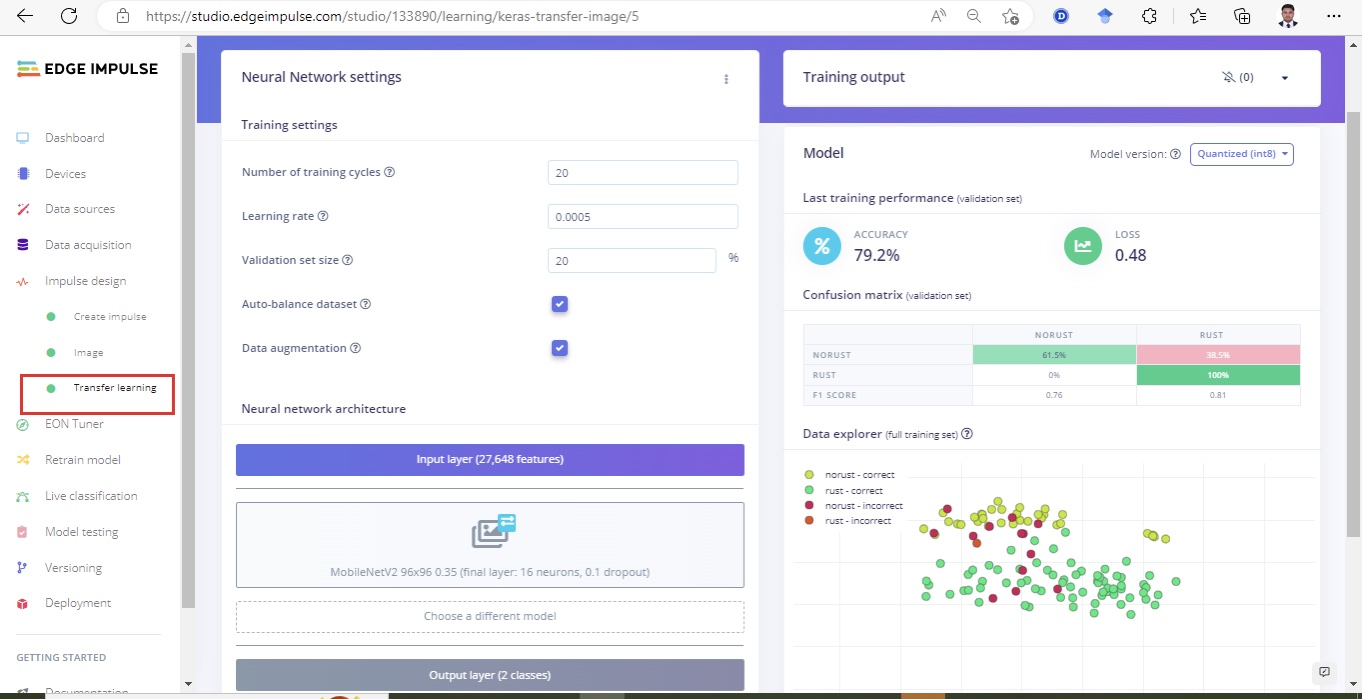Screen dimensions: 1362x699
Task: Click the Data explorer help icon
Action: pos(967,434)
